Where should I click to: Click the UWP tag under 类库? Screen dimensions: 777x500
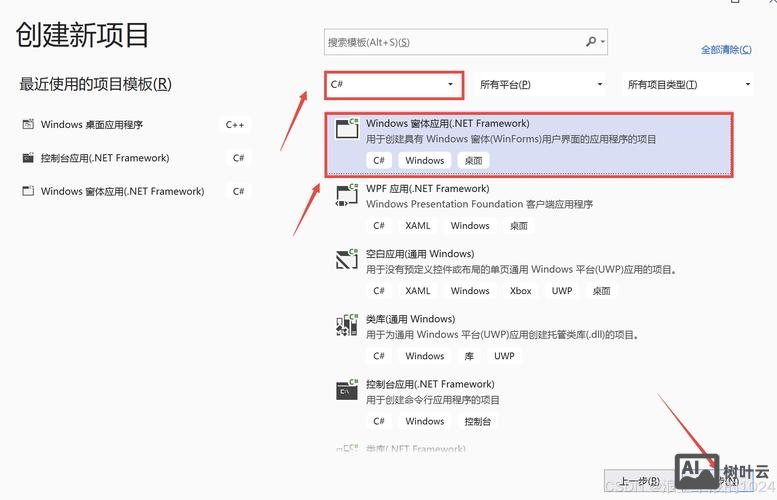[x=504, y=356]
